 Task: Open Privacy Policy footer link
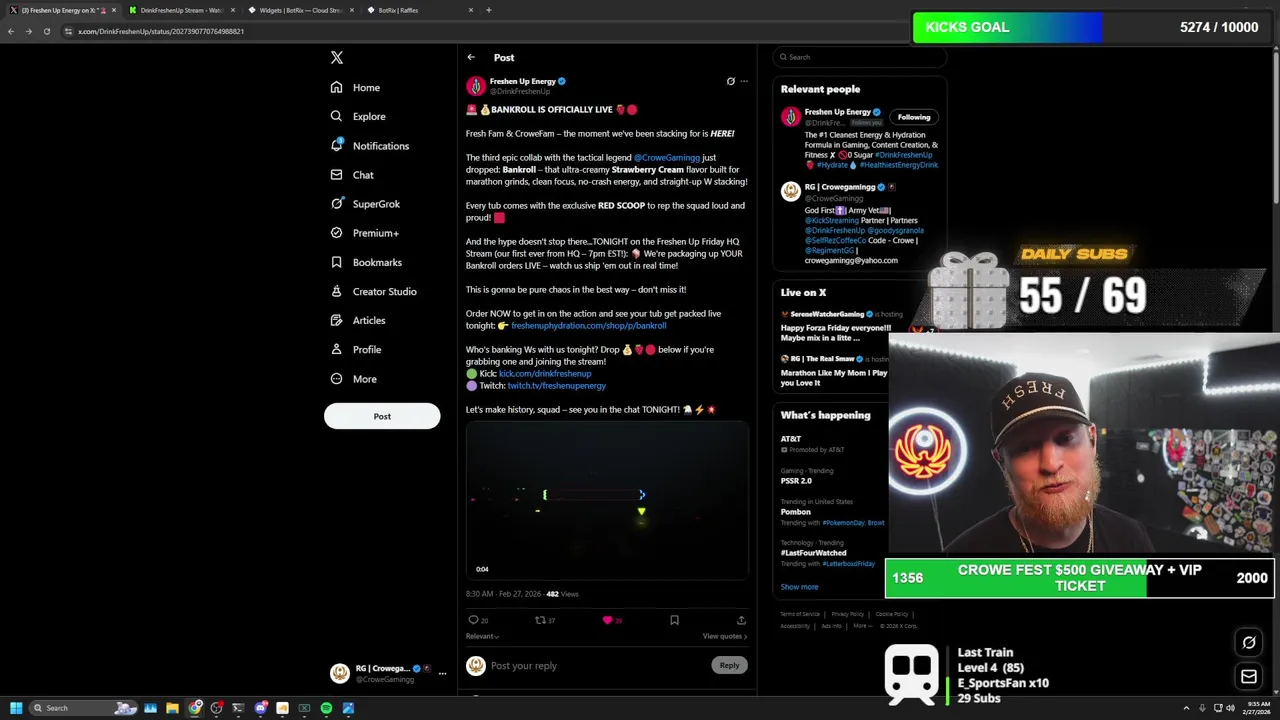(847, 614)
